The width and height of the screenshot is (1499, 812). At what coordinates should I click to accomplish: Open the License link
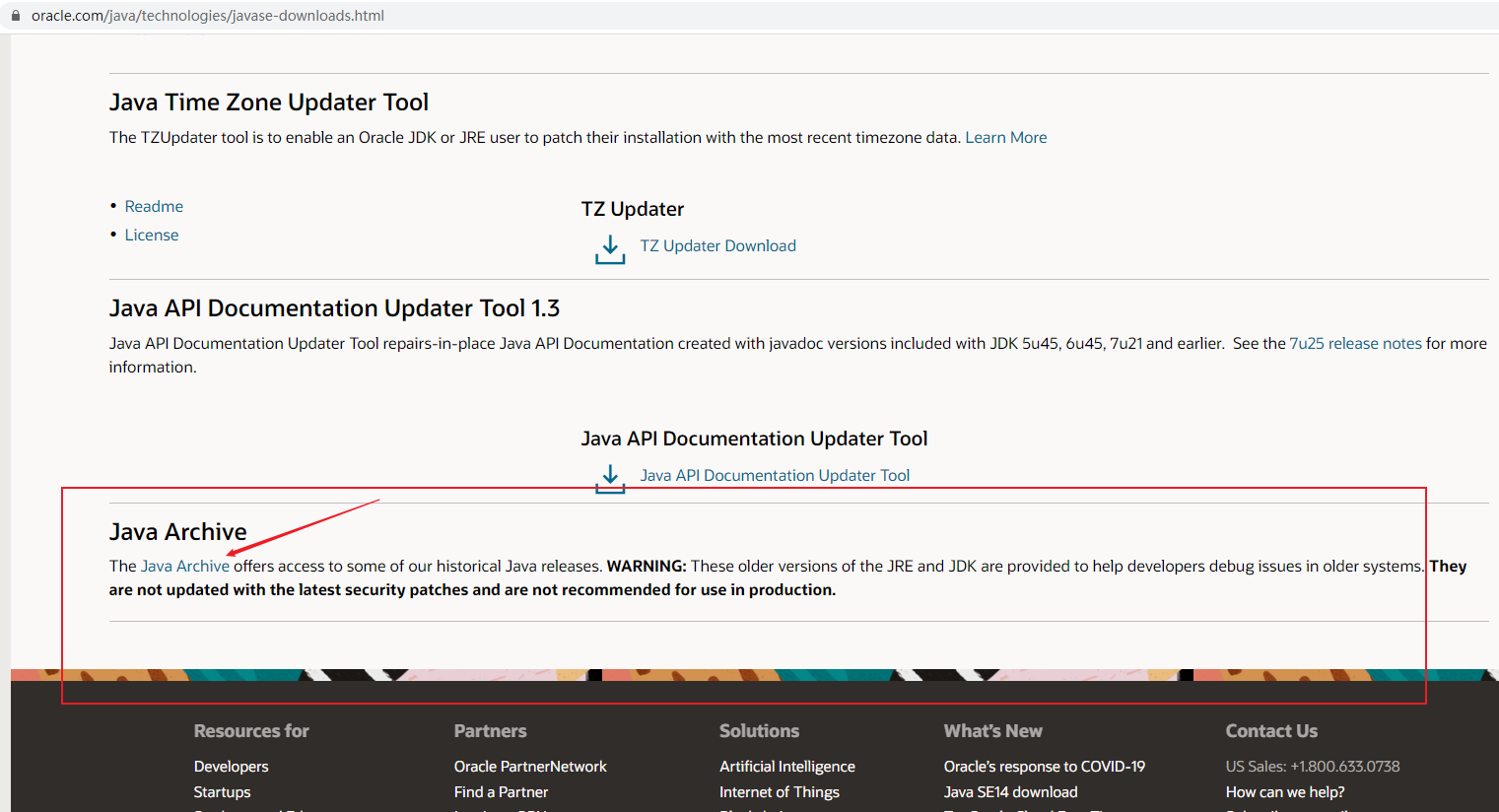point(152,235)
